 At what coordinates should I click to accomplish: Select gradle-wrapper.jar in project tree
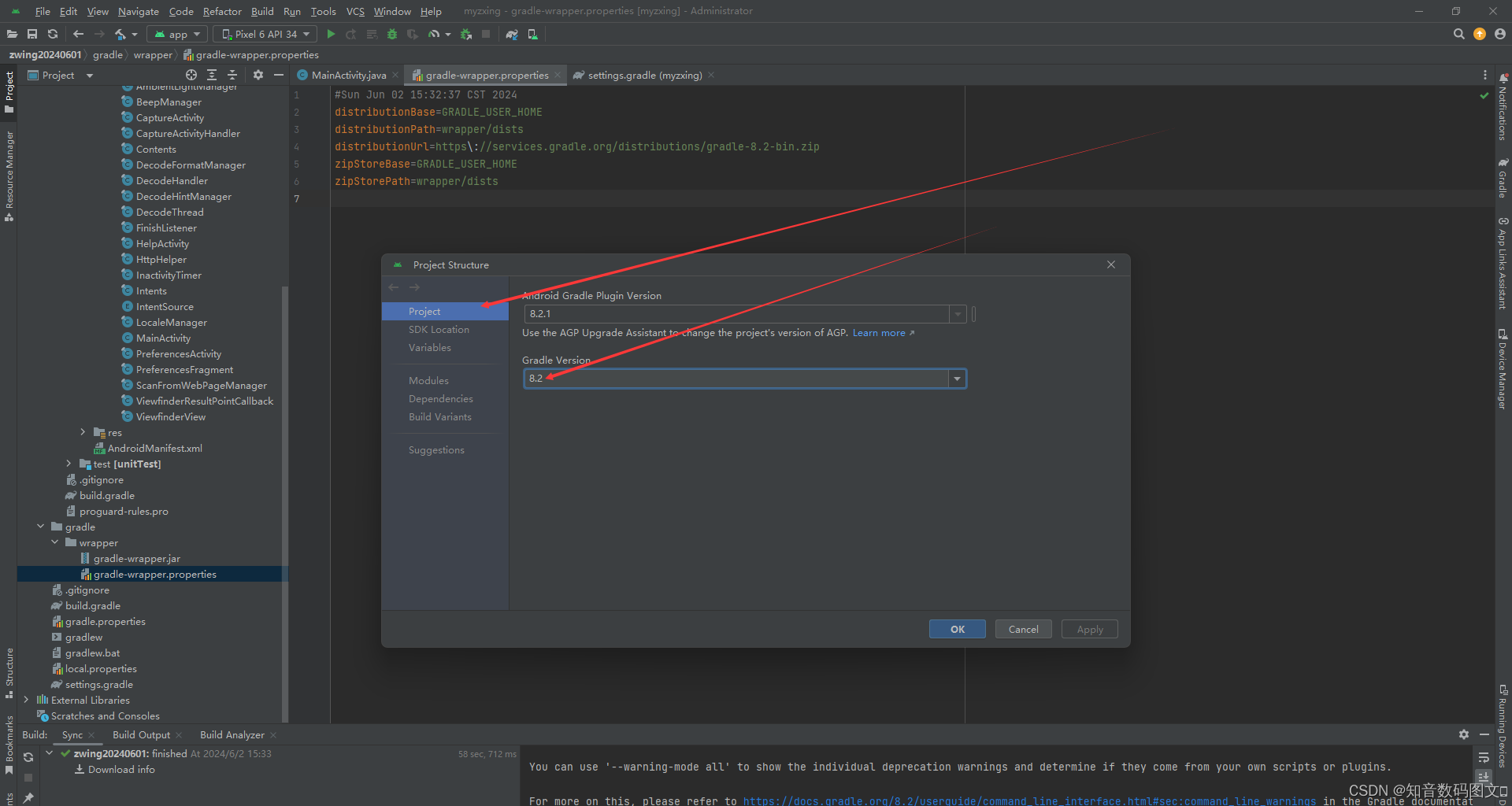click(137, 558)
